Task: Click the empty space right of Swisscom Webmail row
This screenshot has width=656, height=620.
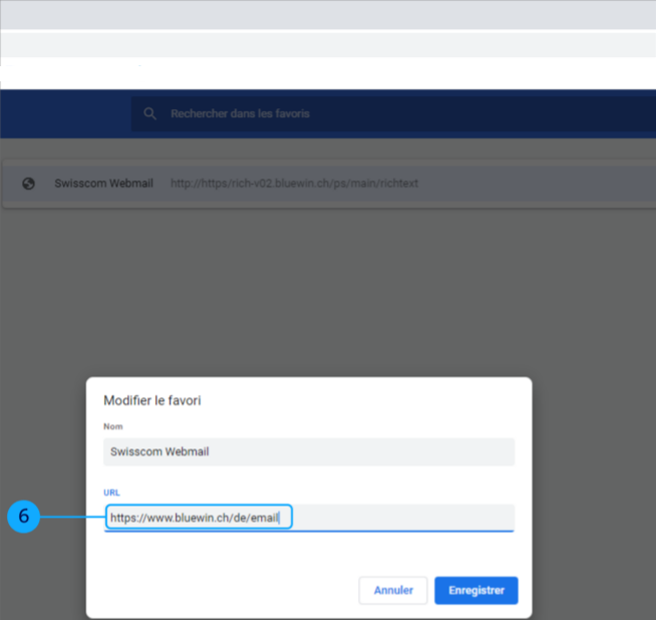Action: [x=560, y=184]
